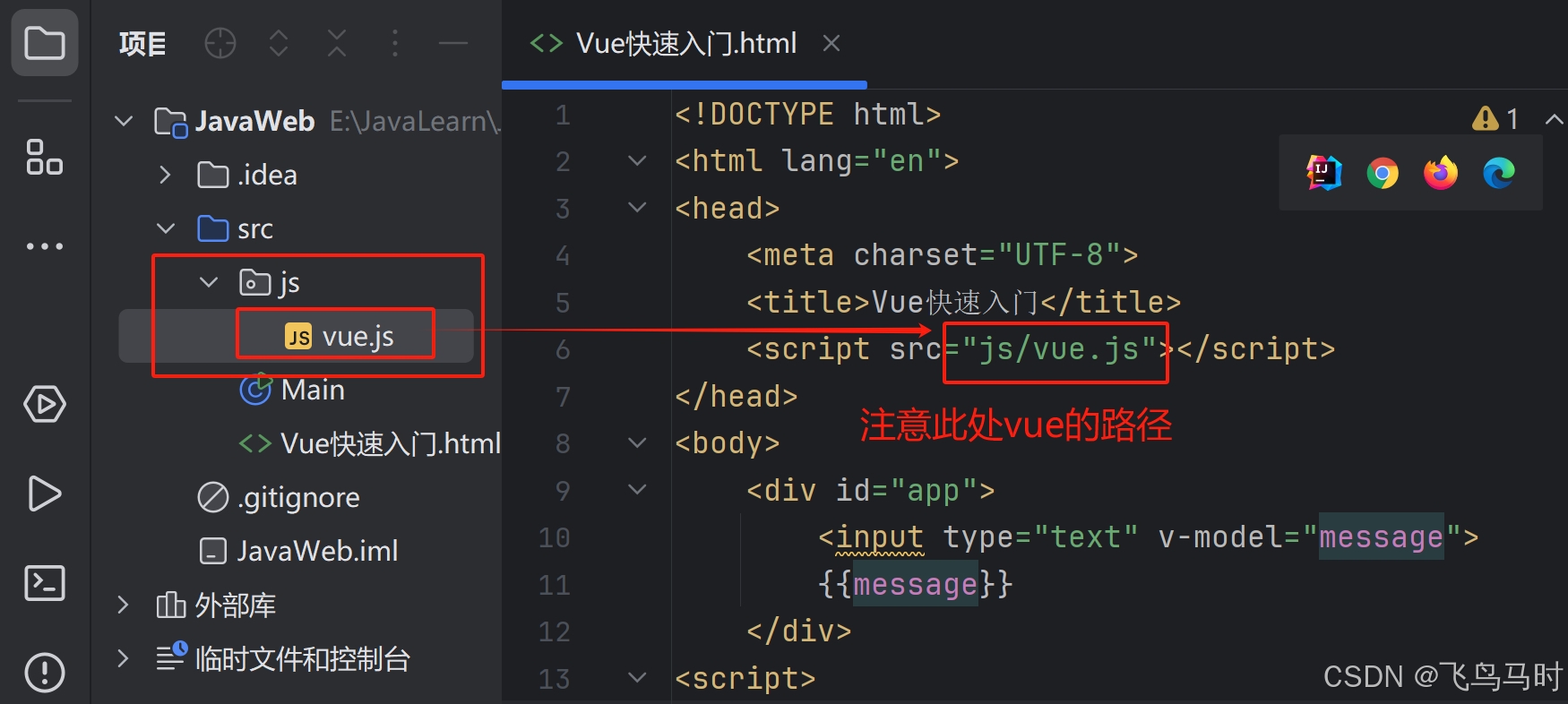Open the Terminal tool window icon

click(x=44, y=583)
